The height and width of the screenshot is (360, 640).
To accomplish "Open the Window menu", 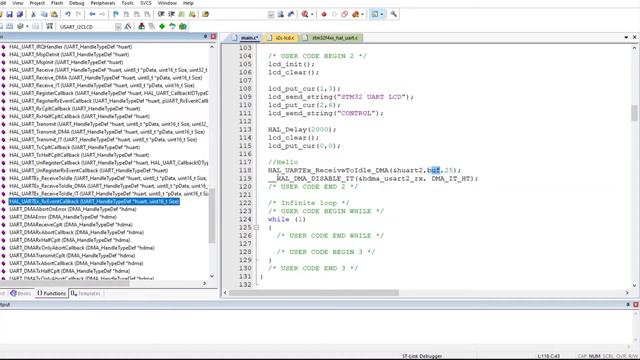I will pyautogui.click(x=167, y=3).
